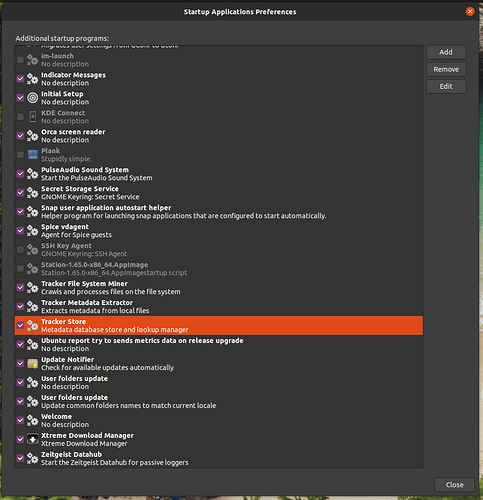Disable Xtreme Download Manager checkbox
This screenshot has height=500, width=483.
click(x=20, y=440)
